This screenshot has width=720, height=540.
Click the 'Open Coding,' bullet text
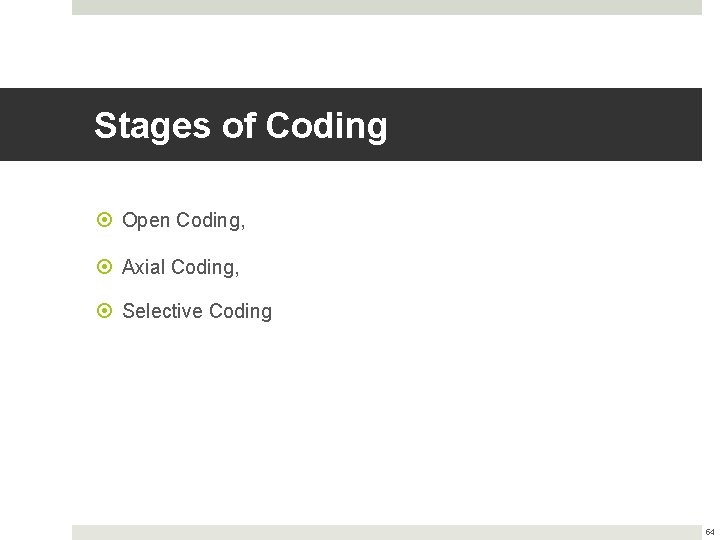click(183, 220)
